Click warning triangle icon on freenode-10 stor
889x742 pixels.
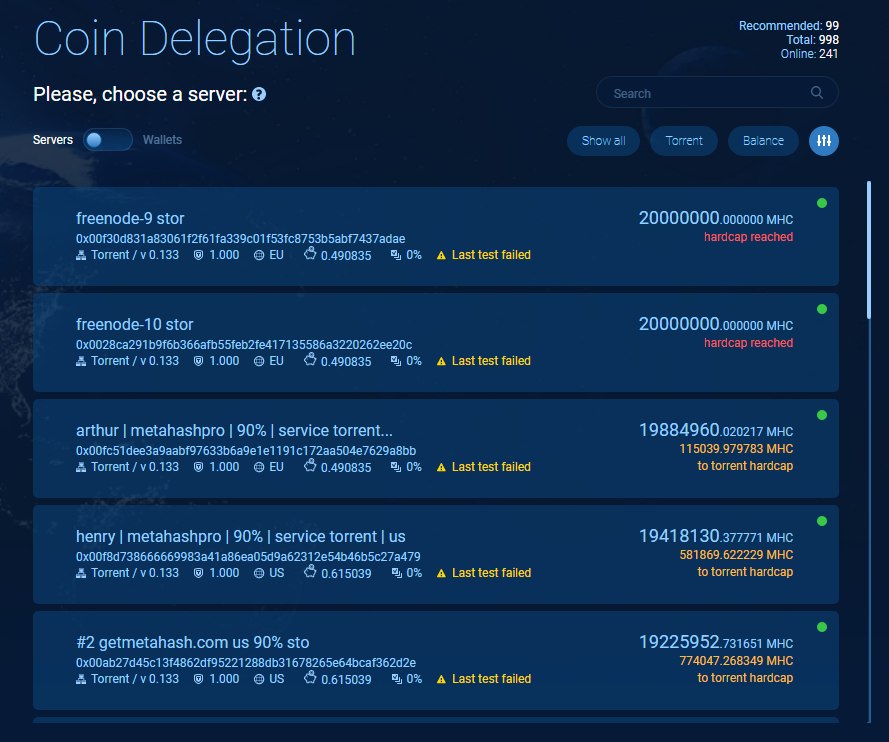click(x=441, y=362)
